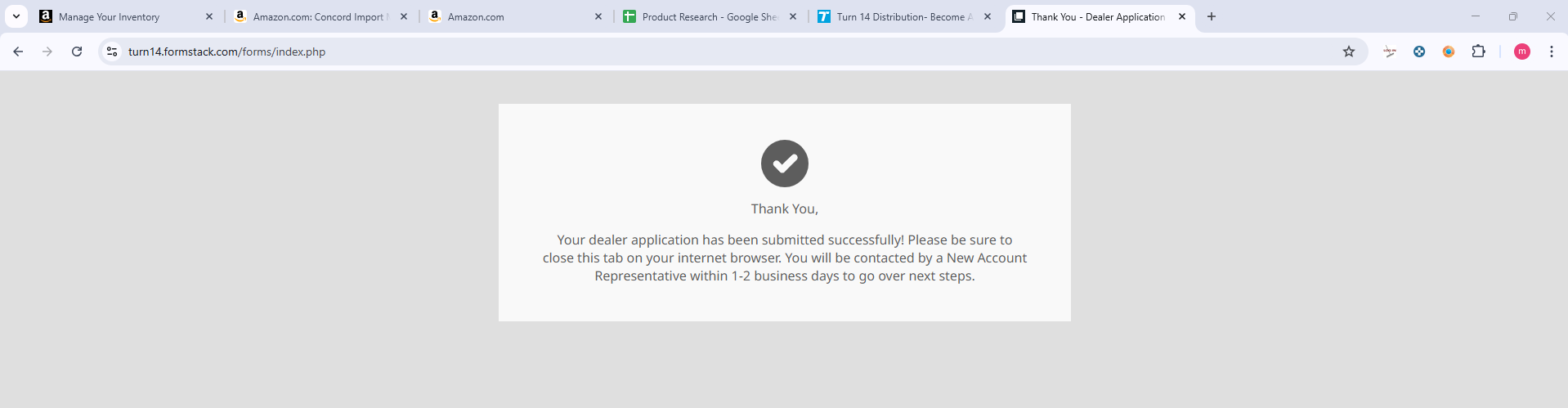Reload the current page
Image resolution: width=1568 pixels, height=408 pixels.
[77, 52]
